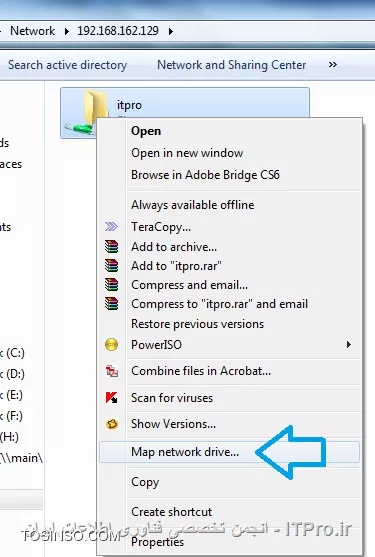Click the Show Versions icon
375x557 pixels.
click(112, 424)
